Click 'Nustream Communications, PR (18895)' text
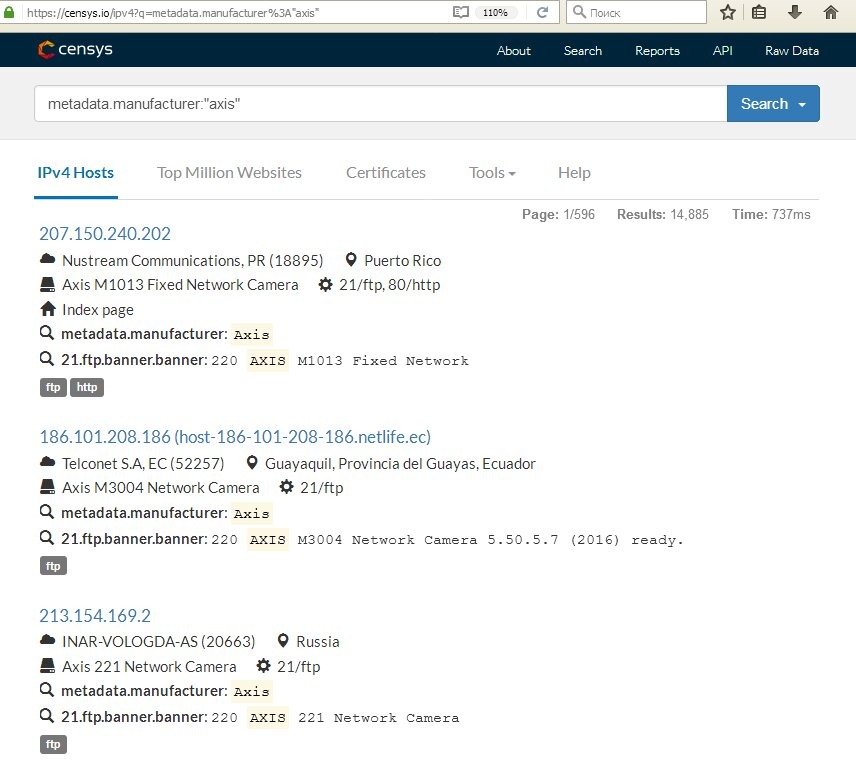The height and width of the screenshot is (762, 856). coord(193,261)
